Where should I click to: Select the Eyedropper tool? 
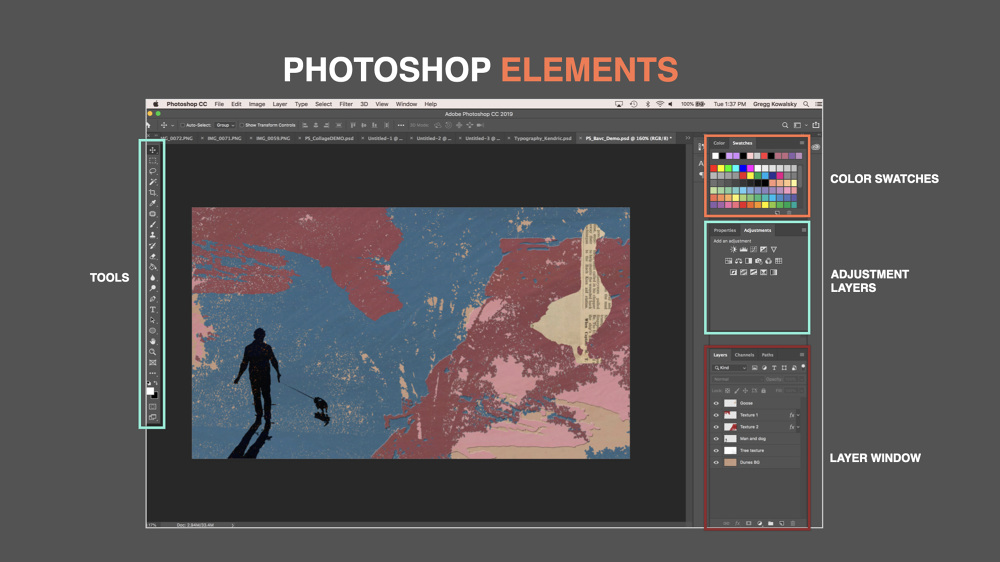153,203
